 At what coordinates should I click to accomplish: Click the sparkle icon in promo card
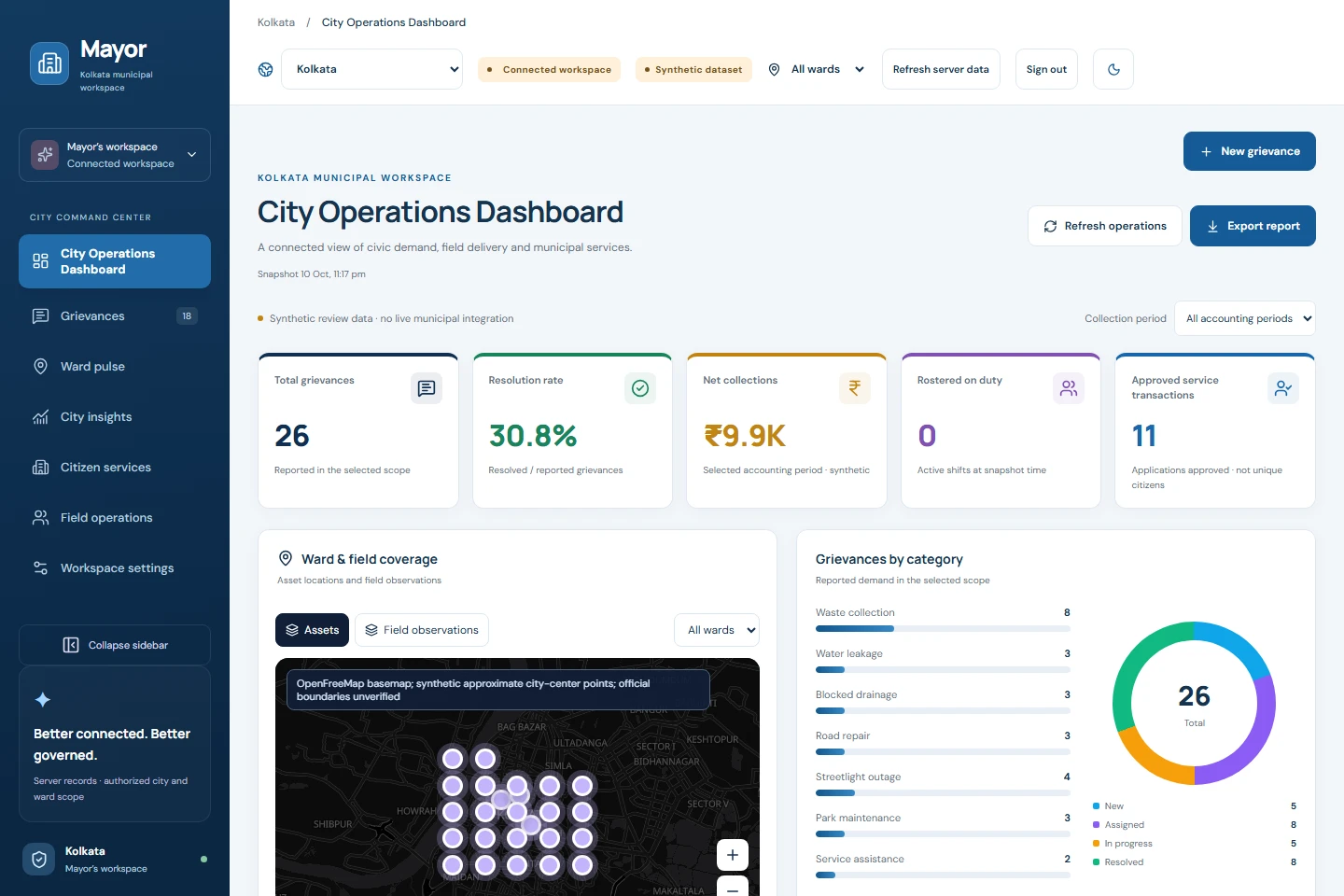coord(43,700)
